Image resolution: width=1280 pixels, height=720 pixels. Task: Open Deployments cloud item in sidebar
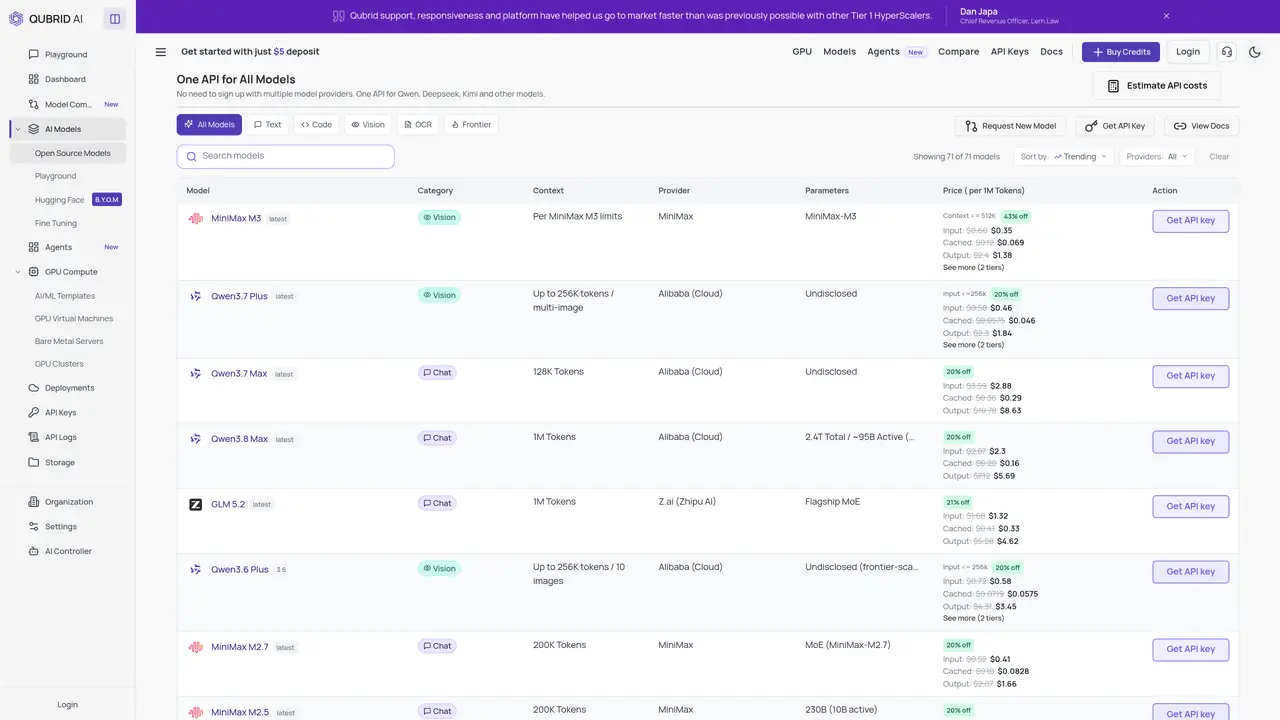tap(68, 388)
